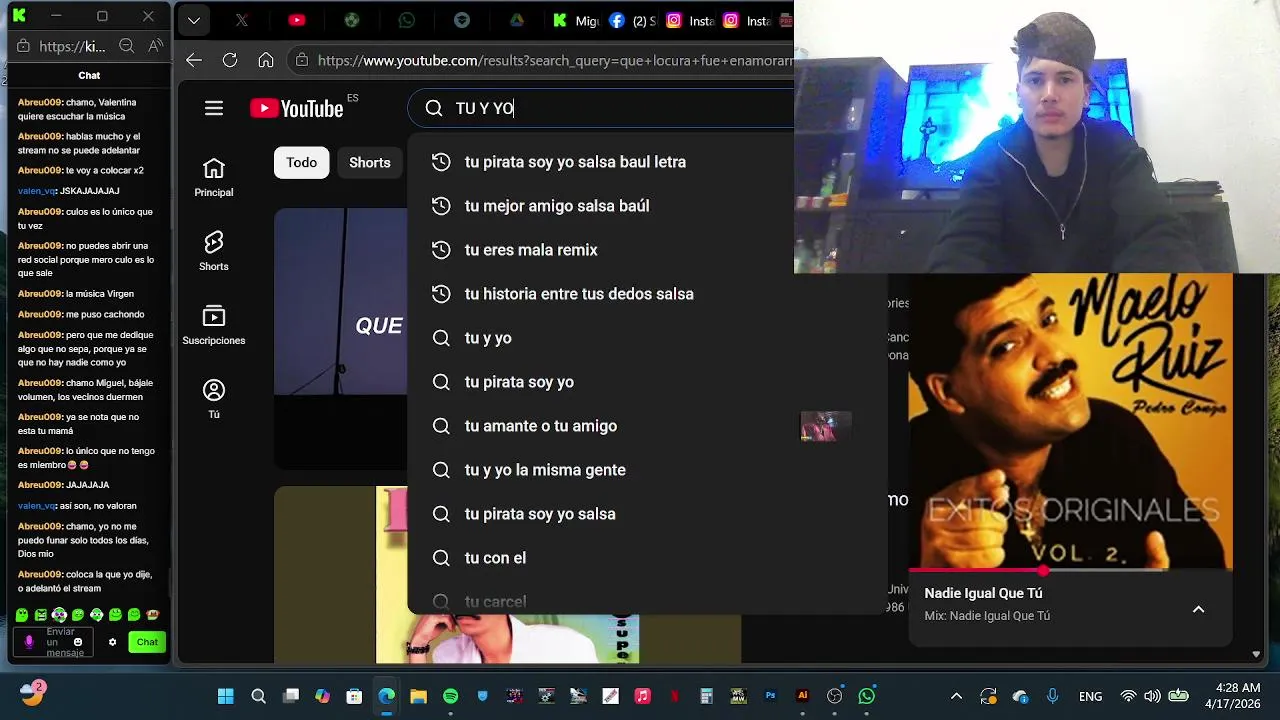The image size is (1280, 720).
Task: Click the taskbar microphone tray icon
Action: click(x=1052, y=696)
